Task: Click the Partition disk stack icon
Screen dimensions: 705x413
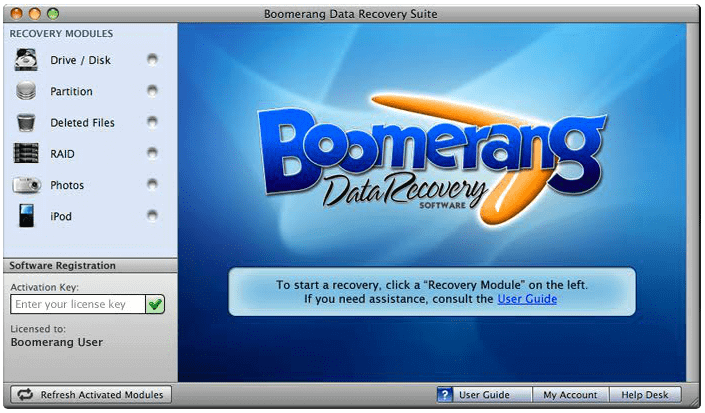Action: (26, 91)
